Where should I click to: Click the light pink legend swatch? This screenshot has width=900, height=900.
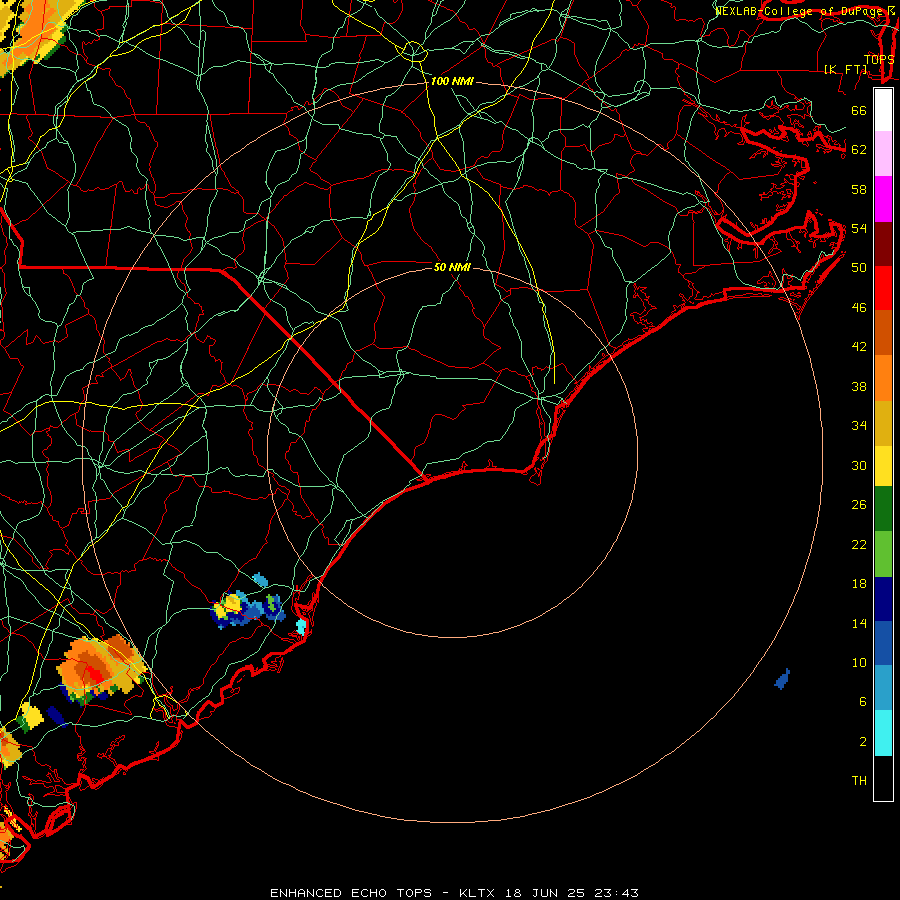click(x=883, y=153)
